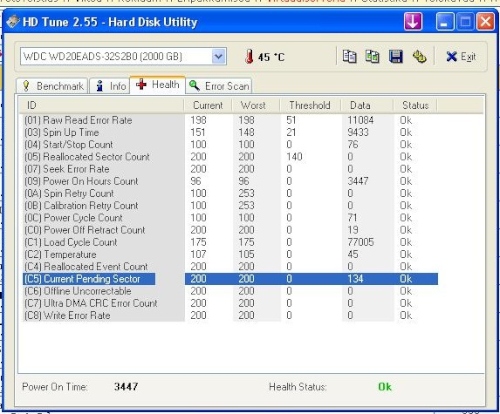This screenshot has height=414, width=500.
Task: Select the (04) Start/Stop Count row
Action: click(x=230, y=145)
